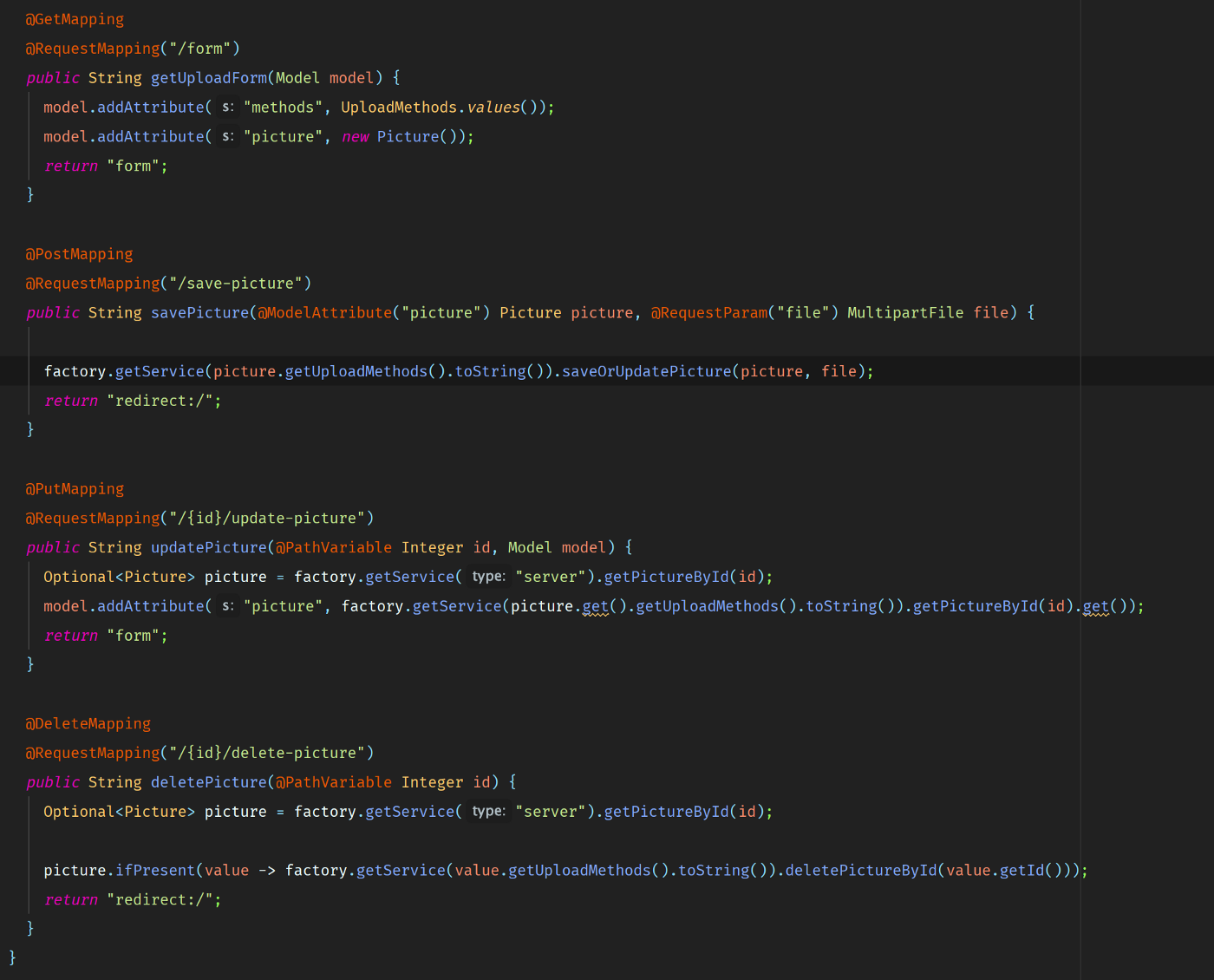The height and width of the screenshot is (980, 1214).
Task: Click the deletePicture method name
Action: coord(208,782)
